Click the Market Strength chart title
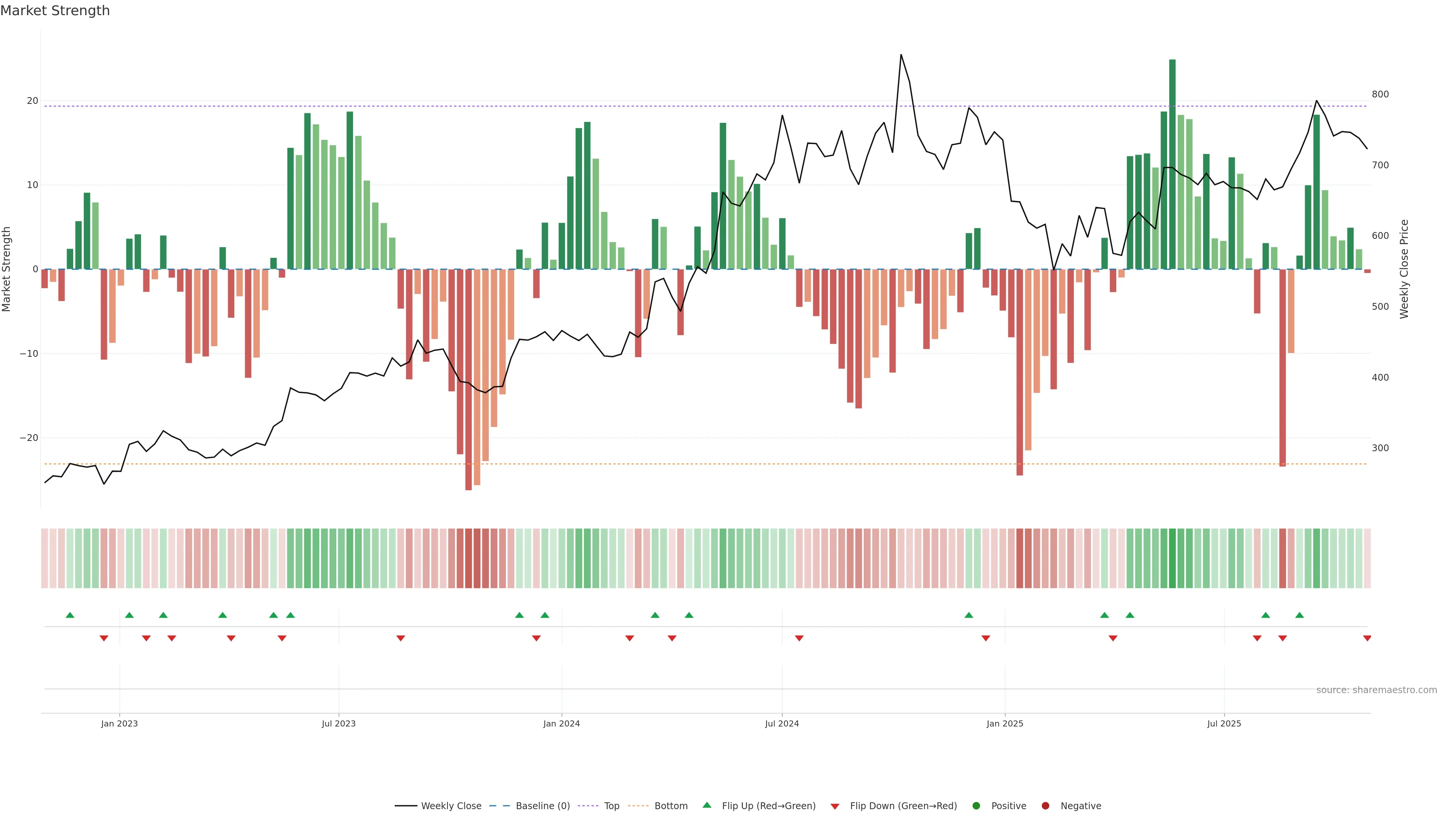The width and height of the screenshot is (1456, 819). [55, 11]
